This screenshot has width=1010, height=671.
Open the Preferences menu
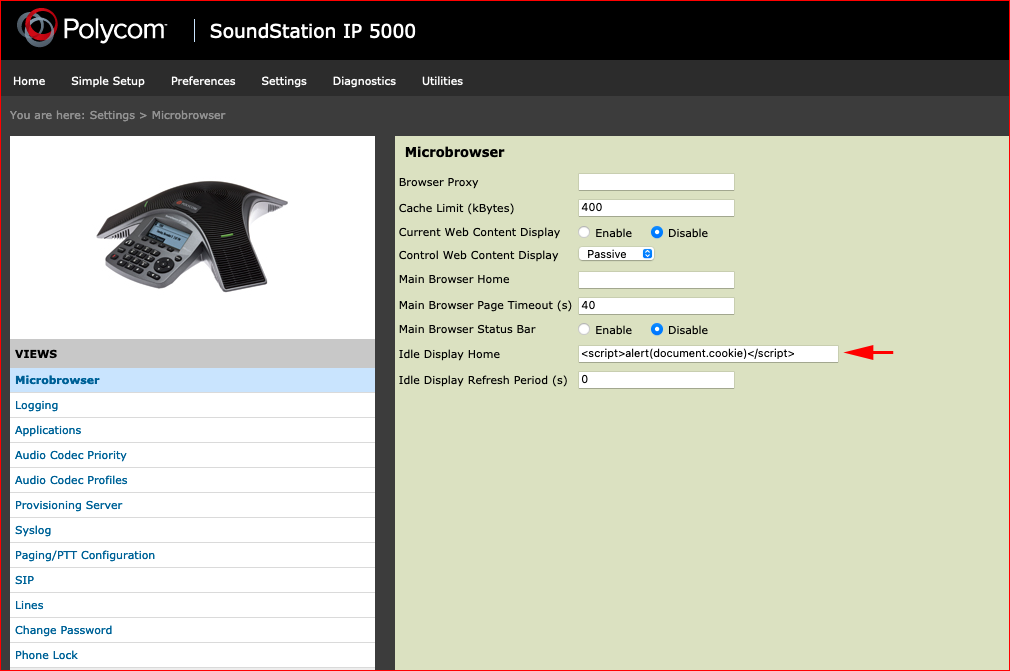[x=203, y=81]
